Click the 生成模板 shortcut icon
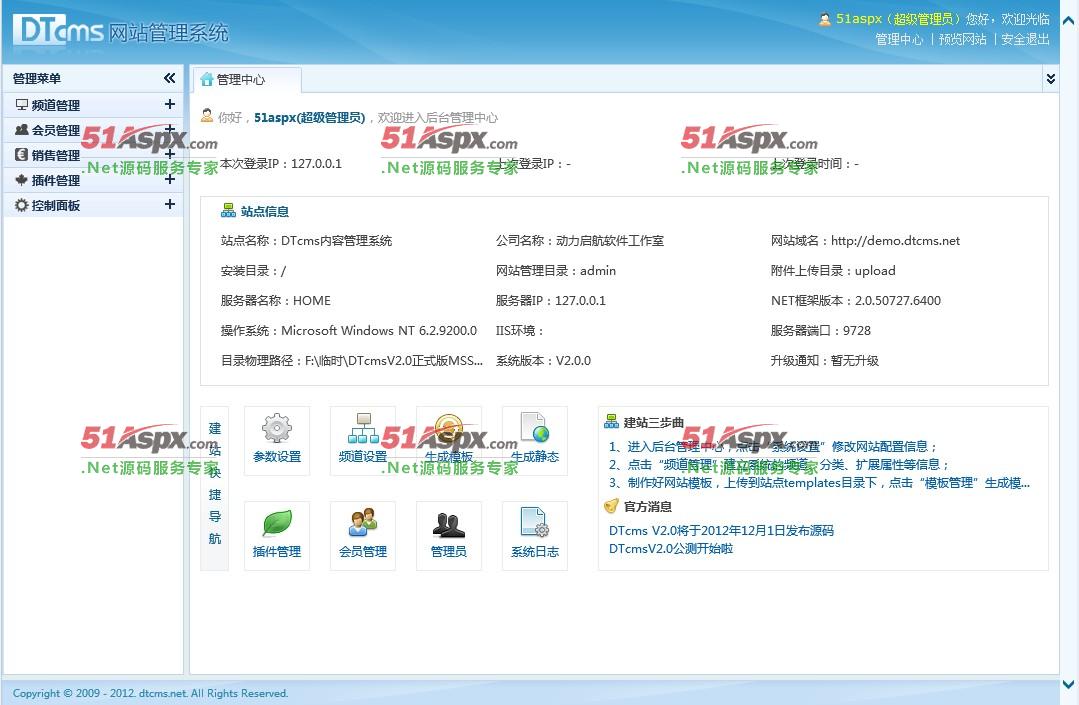Viewport: 1079px width, 705px height. coord(449,440)
